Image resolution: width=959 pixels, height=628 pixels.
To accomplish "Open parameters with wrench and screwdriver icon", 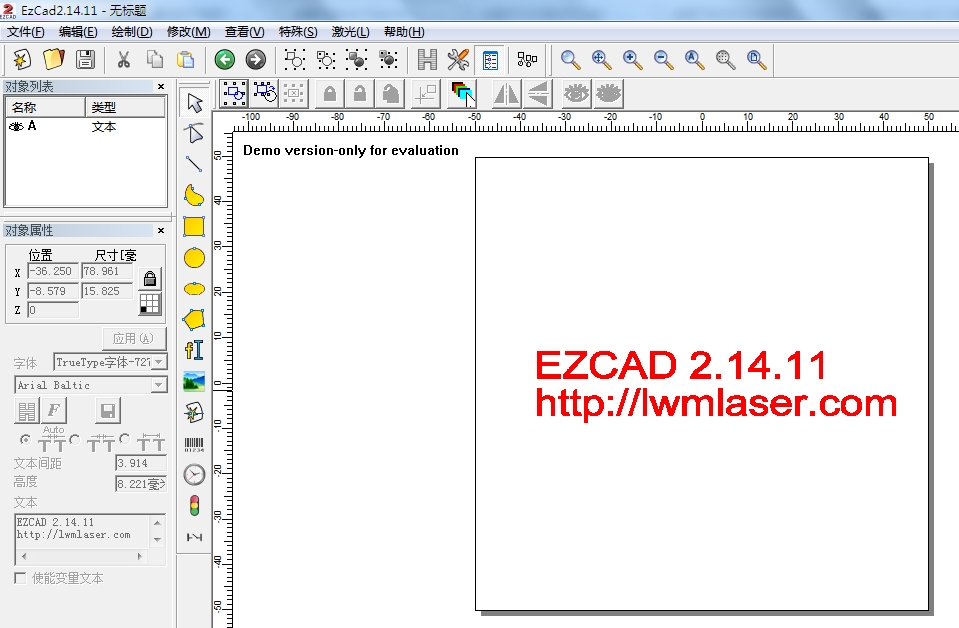I will click(x=458, y=59).
